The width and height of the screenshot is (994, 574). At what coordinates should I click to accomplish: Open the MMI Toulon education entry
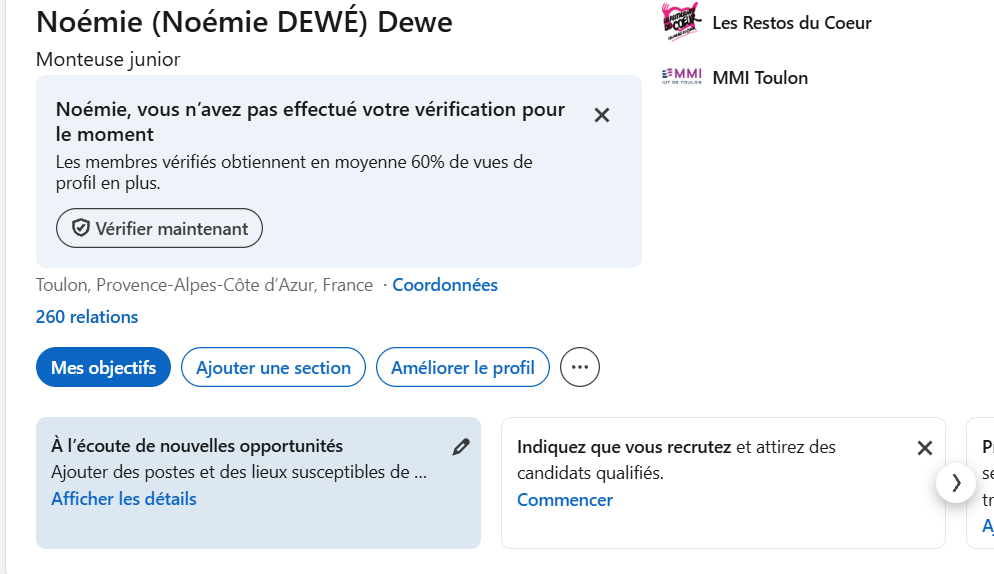point(760,78)
